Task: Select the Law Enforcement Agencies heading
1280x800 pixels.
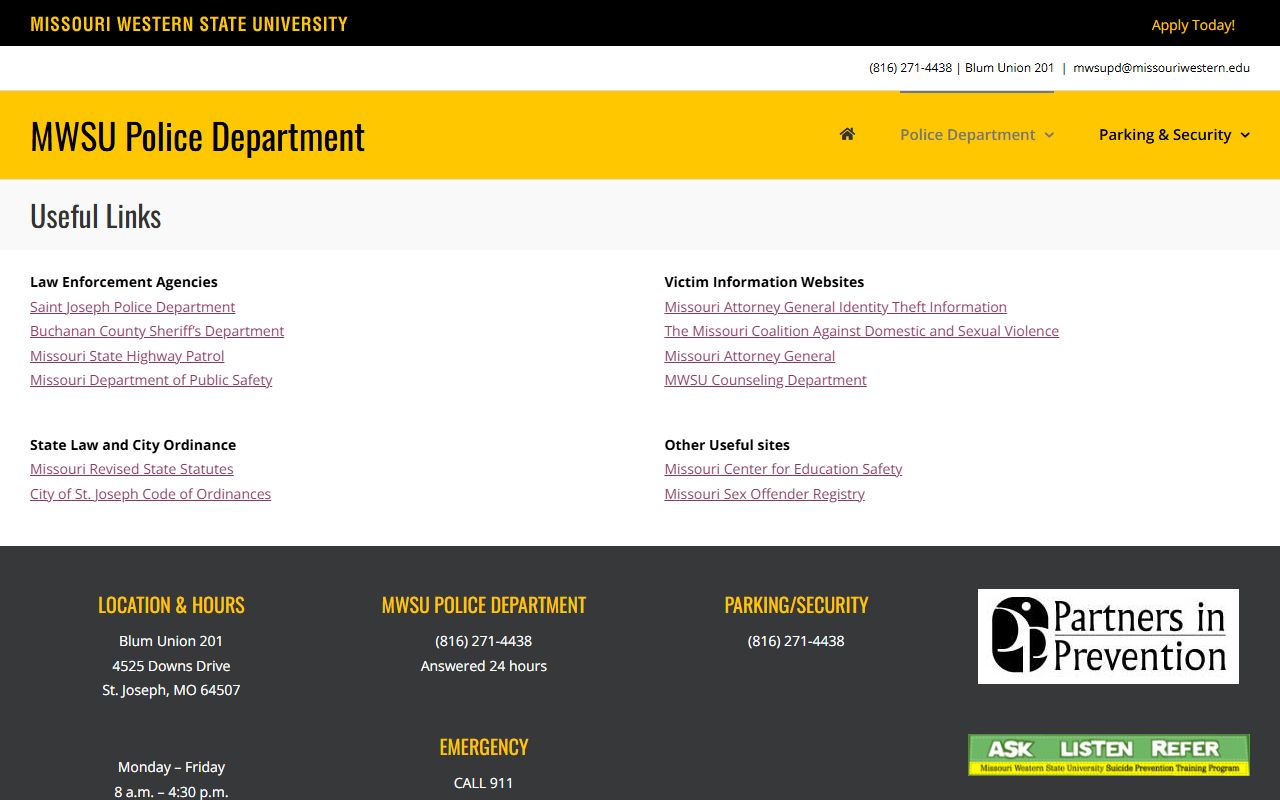Action: [124, 282]
